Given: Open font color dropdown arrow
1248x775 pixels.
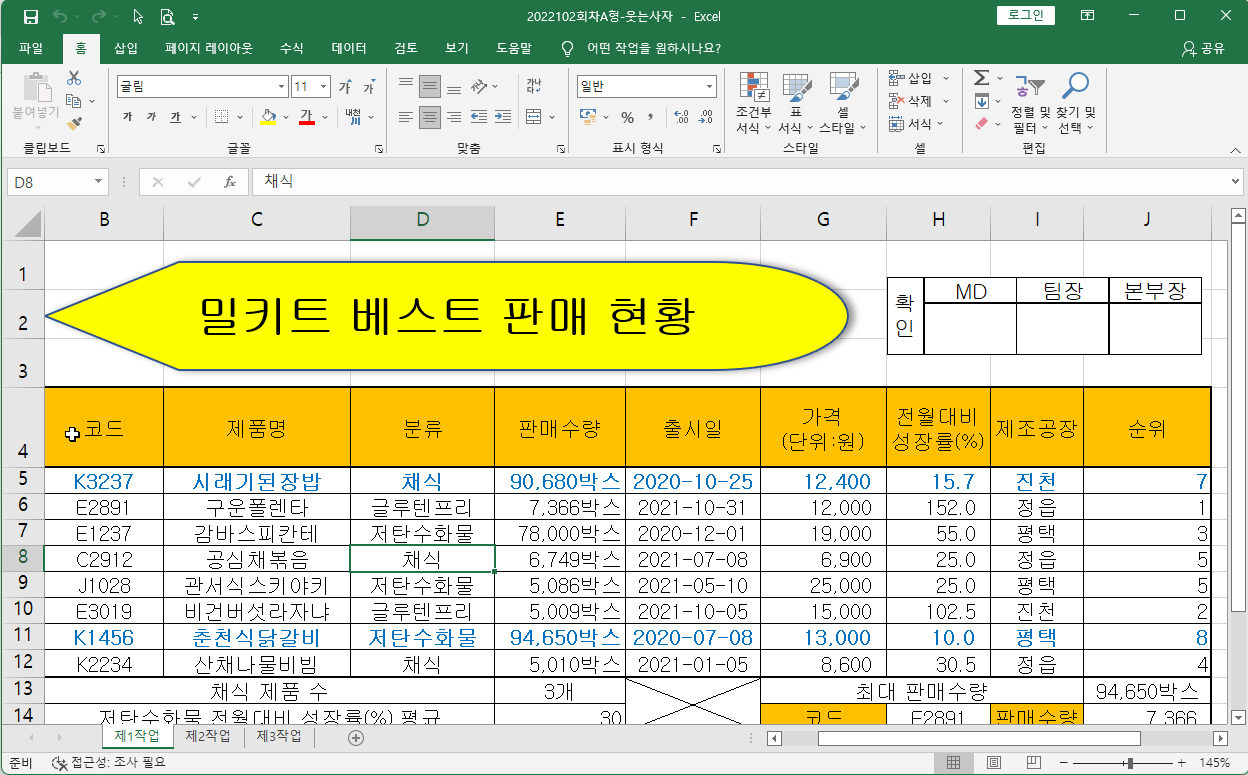Looking at the screenshot, I should coord(324,117).
